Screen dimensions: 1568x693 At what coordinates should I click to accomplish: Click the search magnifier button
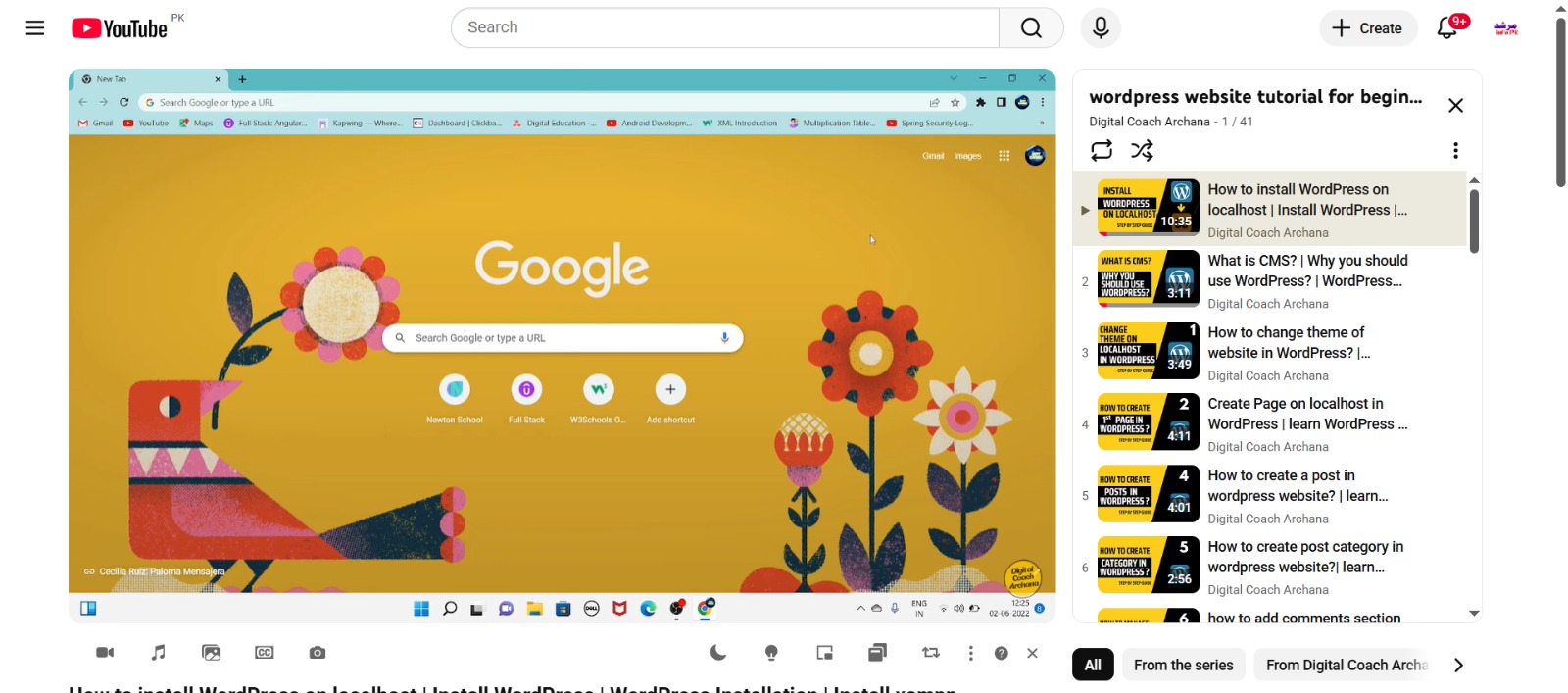(x=1031, y=27)
